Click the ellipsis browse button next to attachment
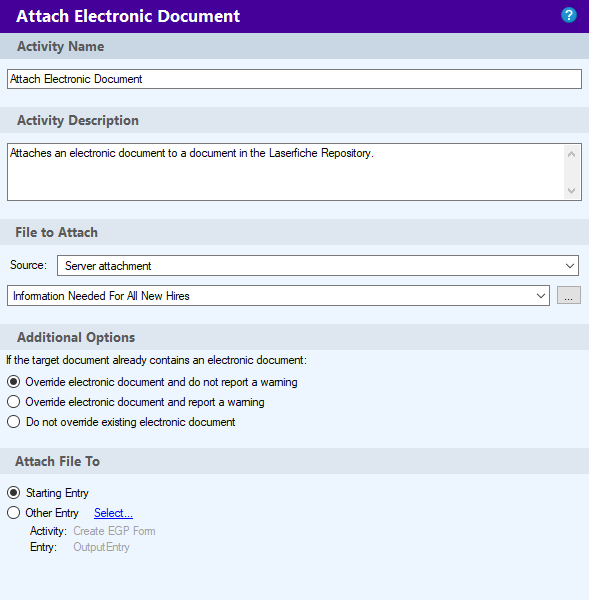 [x=569, y=295]
